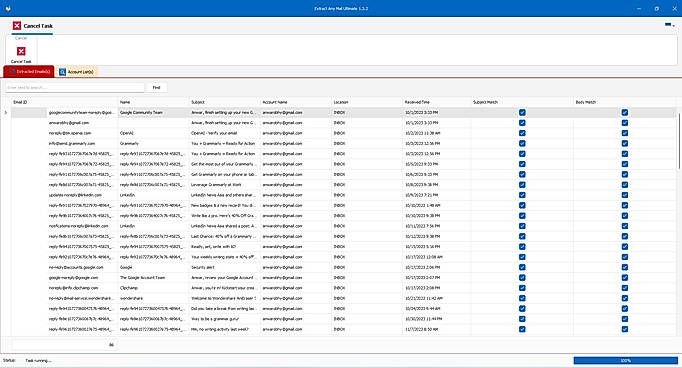
Task: Select the updates-noreply linkedin.com email cell
Action: click(x=83, y=195)
